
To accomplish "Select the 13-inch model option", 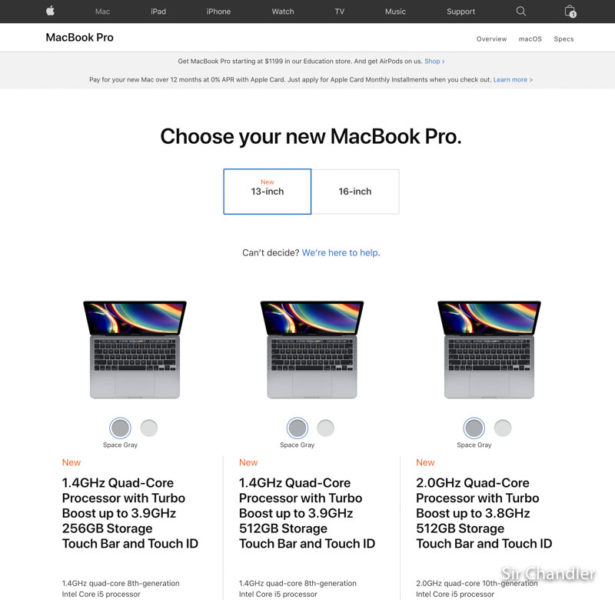I will pos(267,191).
